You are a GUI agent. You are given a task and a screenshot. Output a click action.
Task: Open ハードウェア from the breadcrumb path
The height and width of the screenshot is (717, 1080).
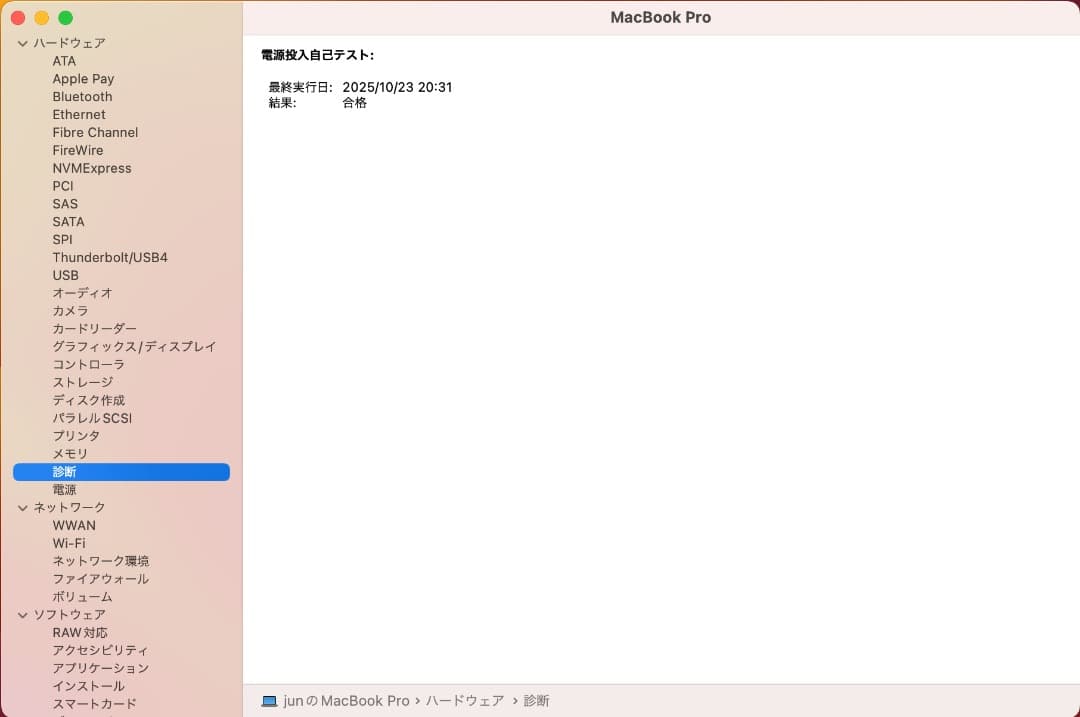point(465,700)
